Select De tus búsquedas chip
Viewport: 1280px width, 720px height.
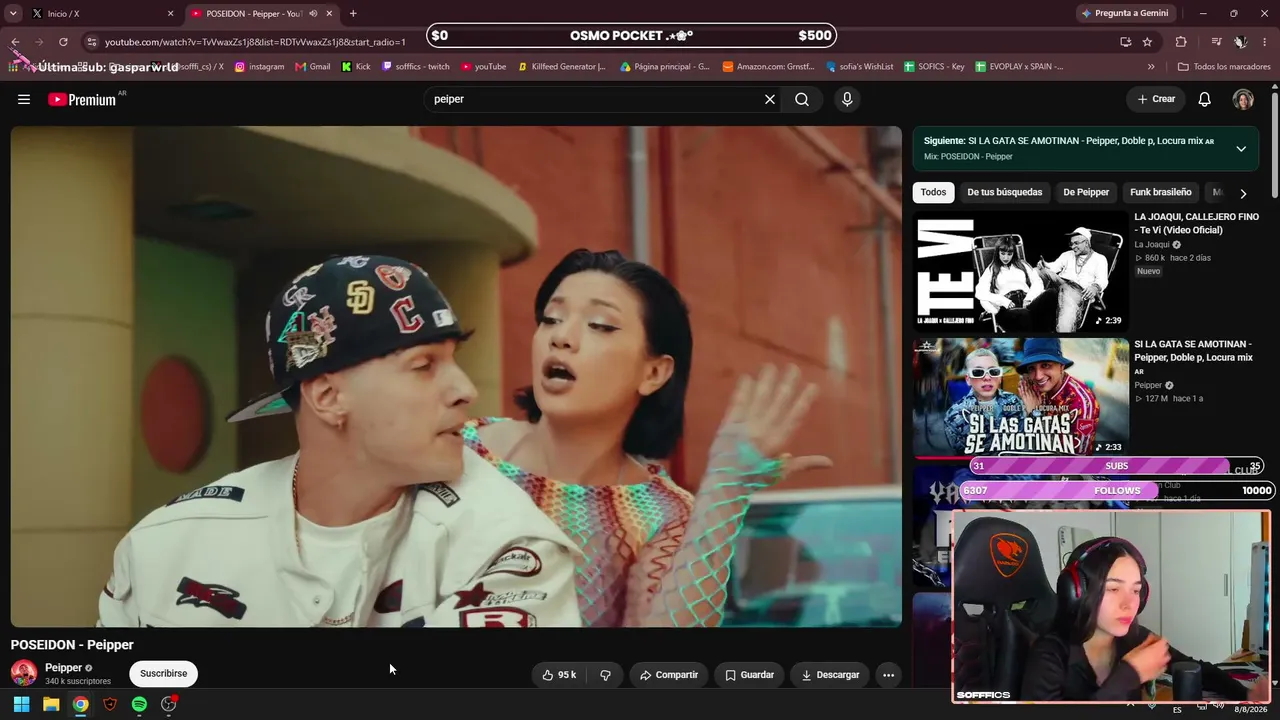click(1004, 192)
